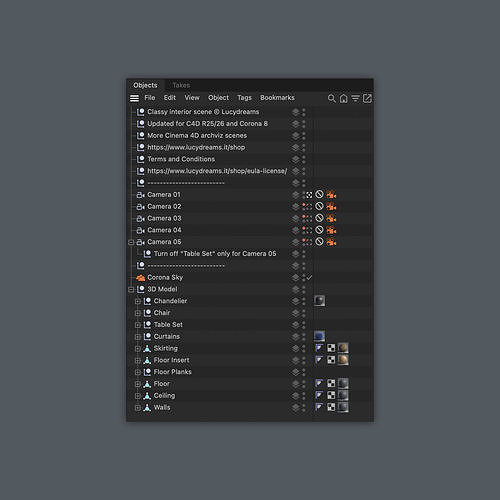The height and width of the screenshot is (500, 500).
Task: Collapse Camera 05 hierarchy
Action: tap(131, 242)
